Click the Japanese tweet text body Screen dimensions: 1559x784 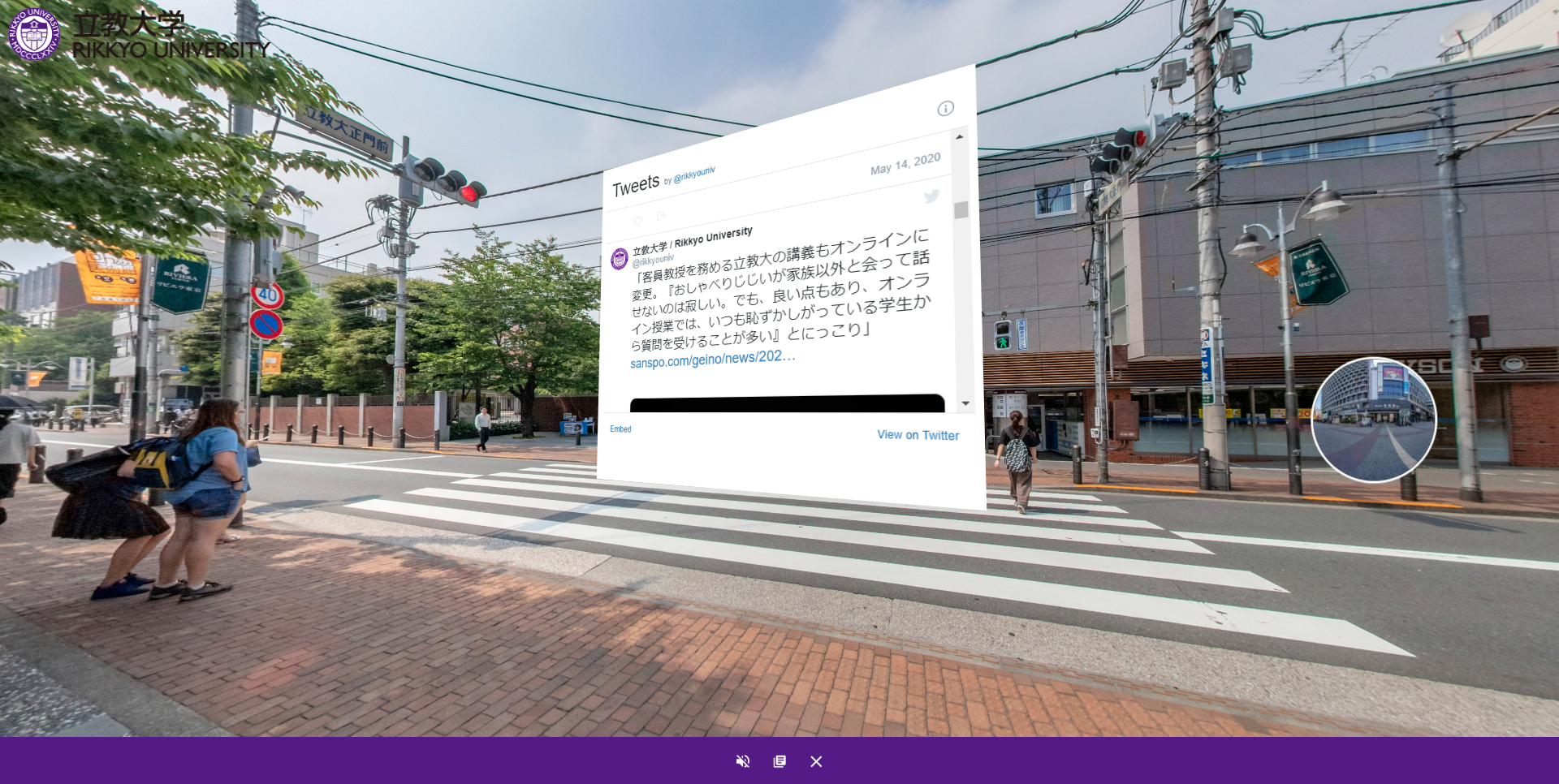coord(779,291)
